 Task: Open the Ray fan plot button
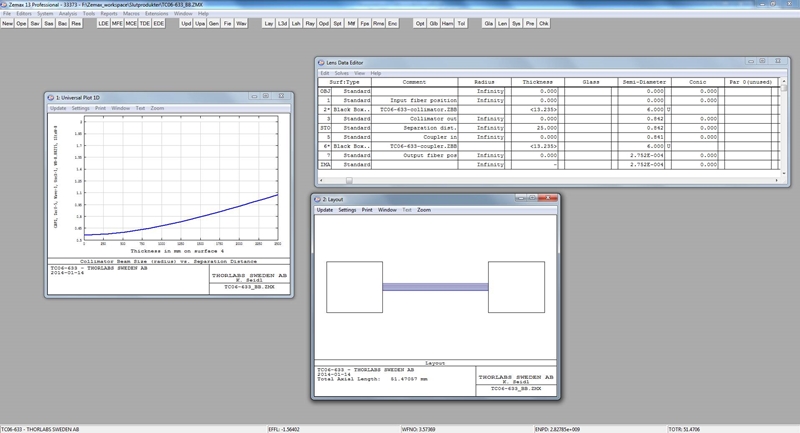(310, 23)
